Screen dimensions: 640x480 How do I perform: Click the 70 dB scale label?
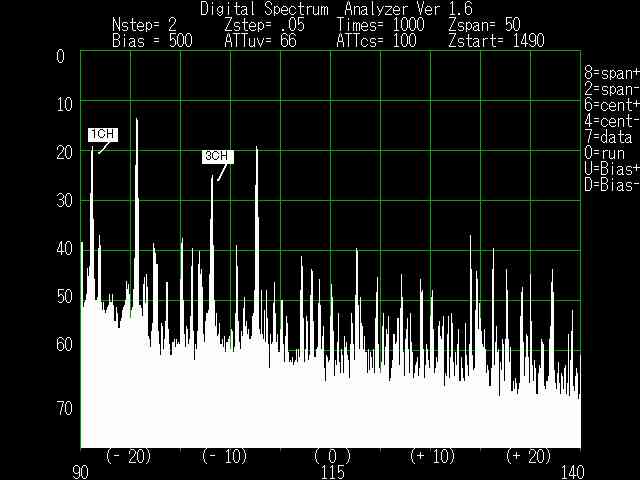pyautogui.click(x=64, y=408)
